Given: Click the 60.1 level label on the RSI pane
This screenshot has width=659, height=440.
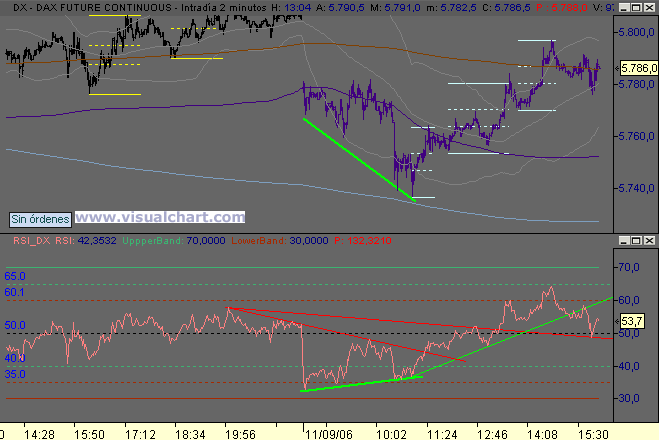Looking at the screenshot, I should (14, 292).
